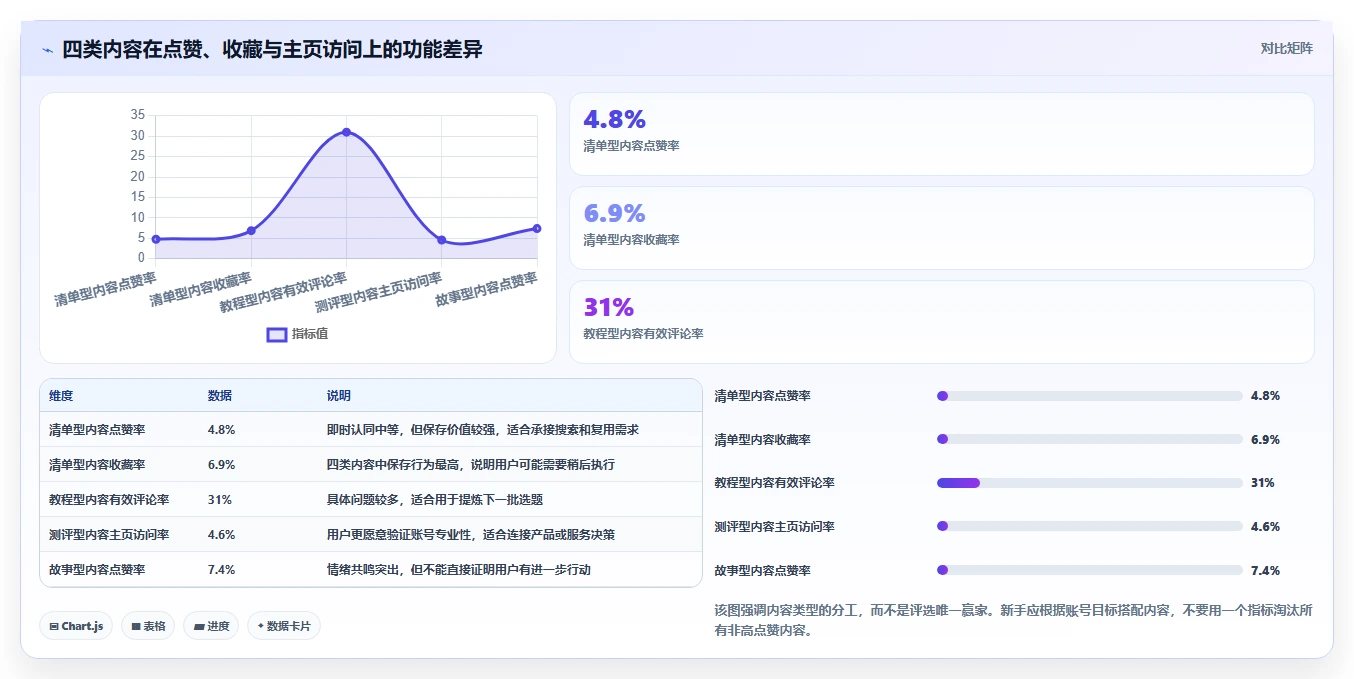Click the progress bar for 故事型内容点赞率
Screen dimensions: 1354x679
pos(1089,570)
